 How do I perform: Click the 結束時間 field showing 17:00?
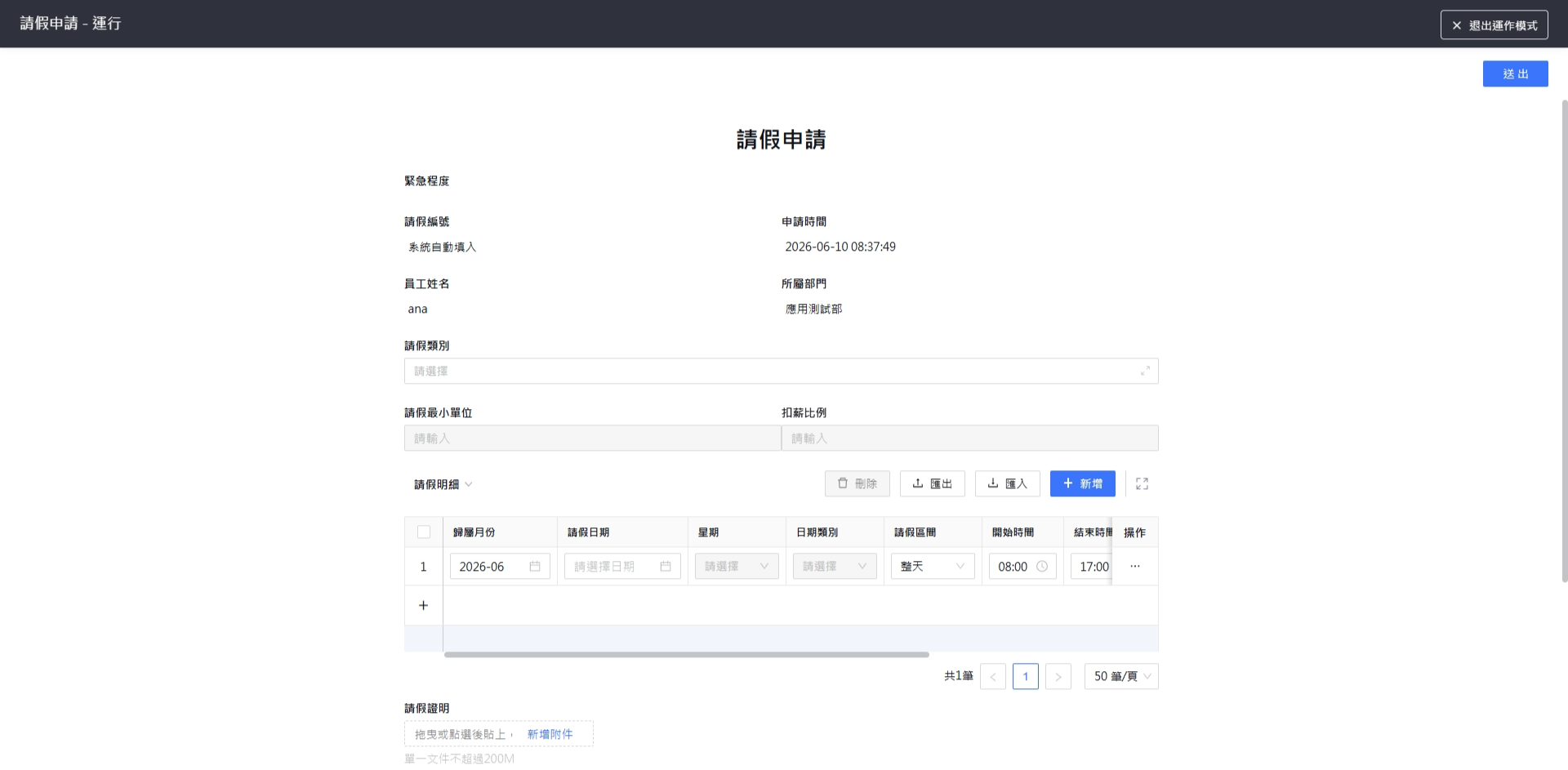(x=1092, y=567)
